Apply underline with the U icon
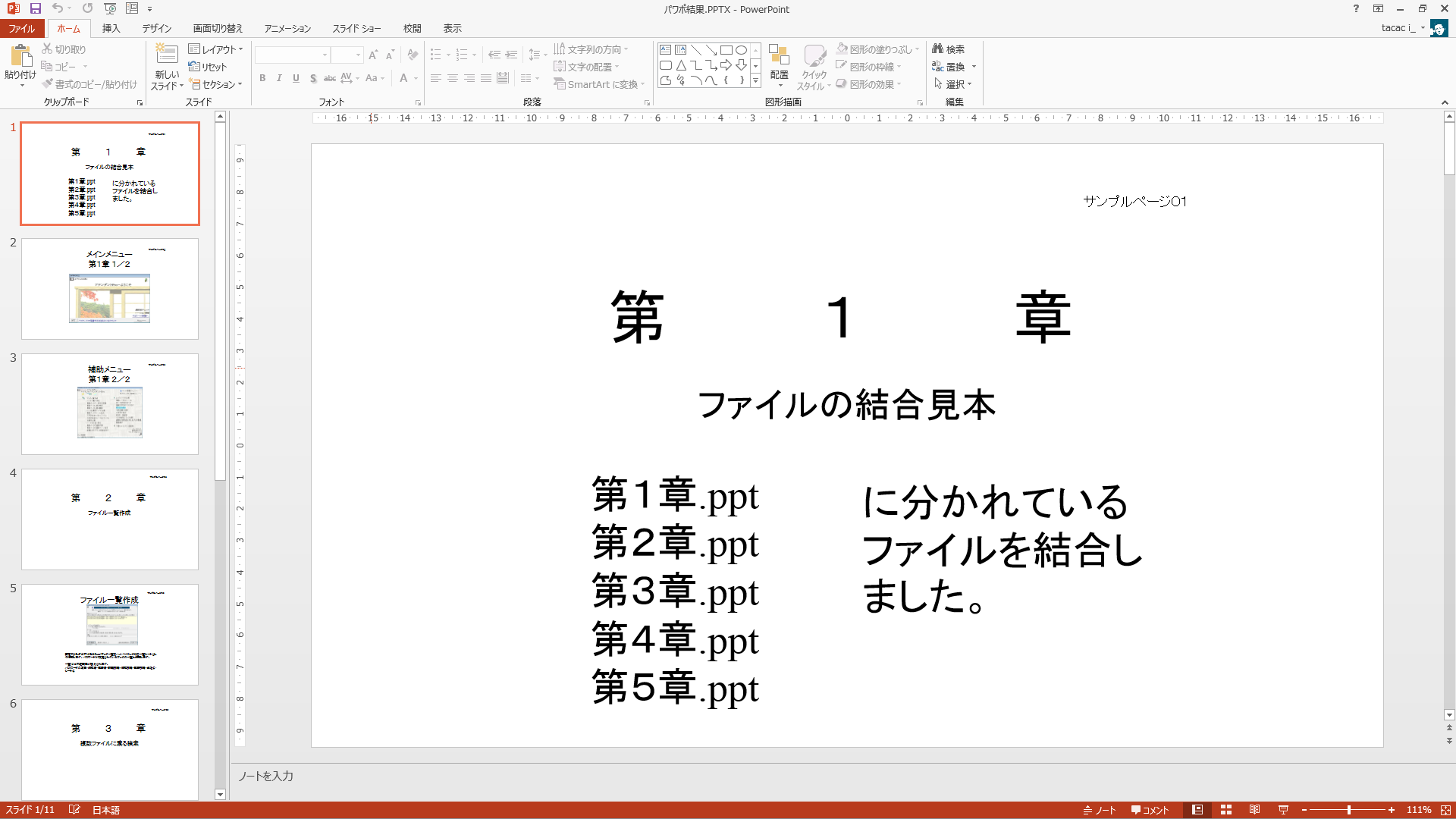 coord(296,78)
